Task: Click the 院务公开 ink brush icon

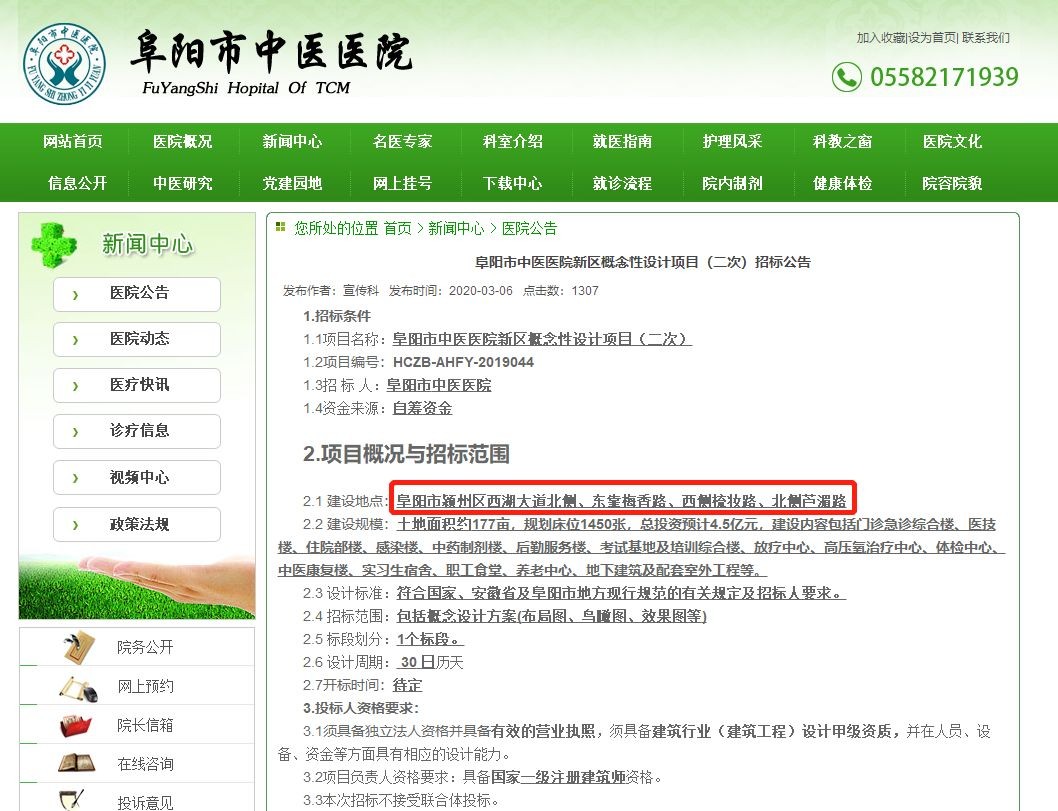Action: [78, 647]
